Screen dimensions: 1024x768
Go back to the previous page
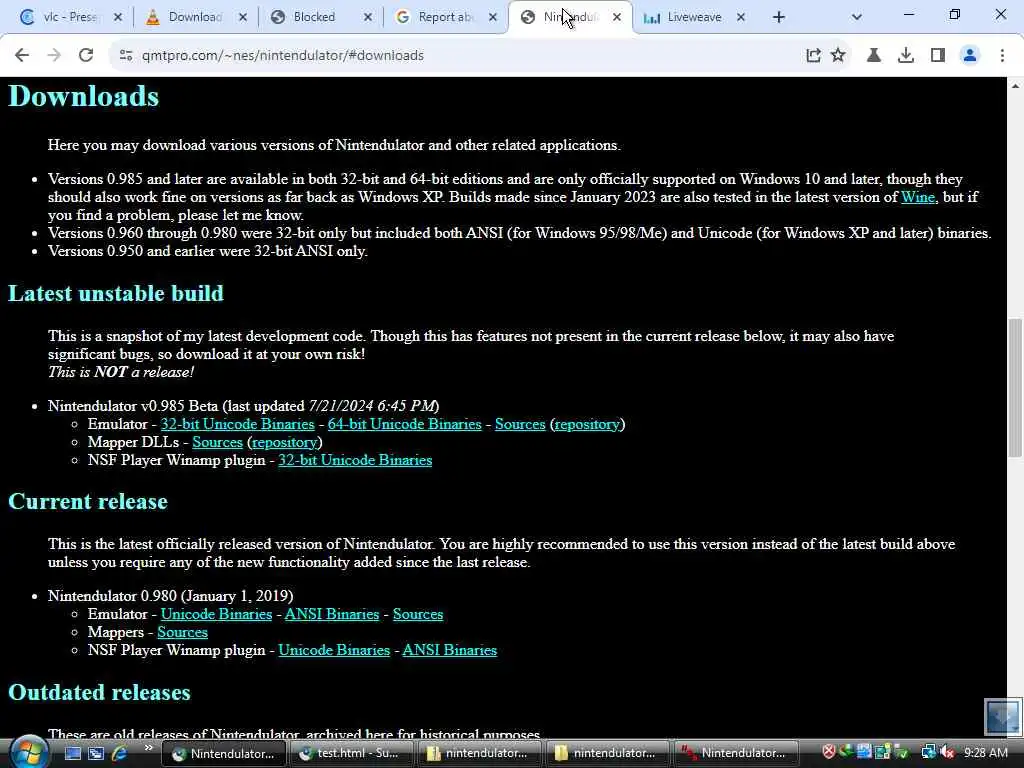pyautogui.click(x=22, y=56)
